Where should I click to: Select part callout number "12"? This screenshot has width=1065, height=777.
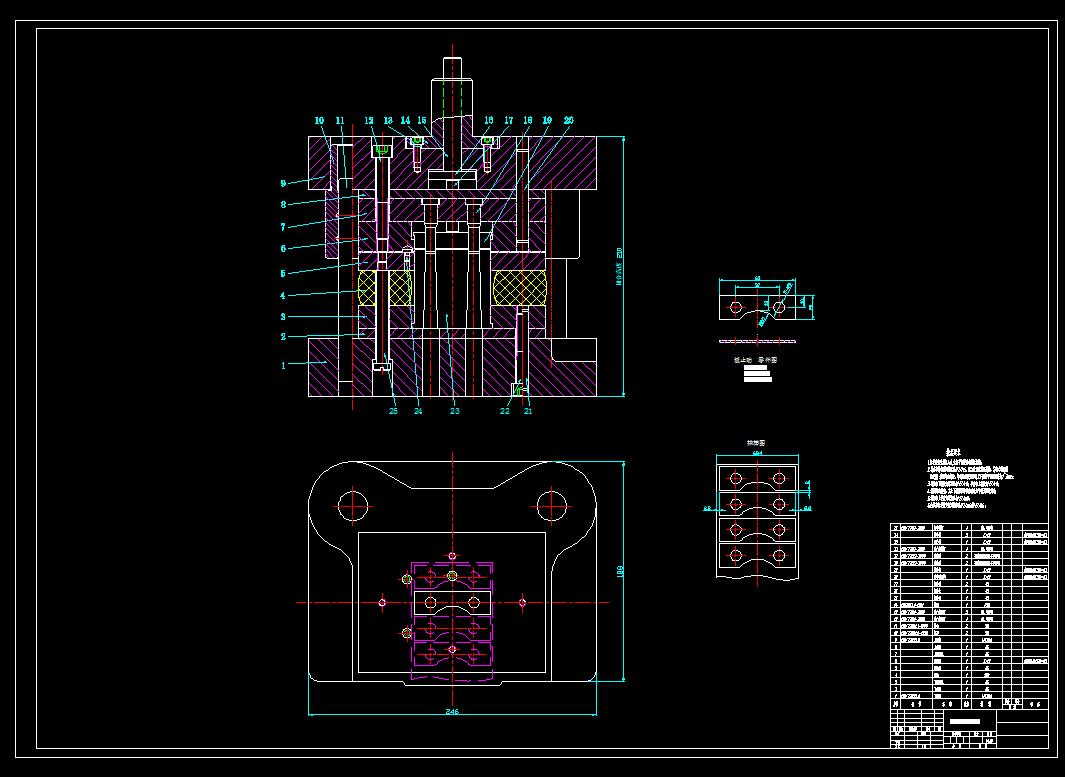click(x=369, y=121)
